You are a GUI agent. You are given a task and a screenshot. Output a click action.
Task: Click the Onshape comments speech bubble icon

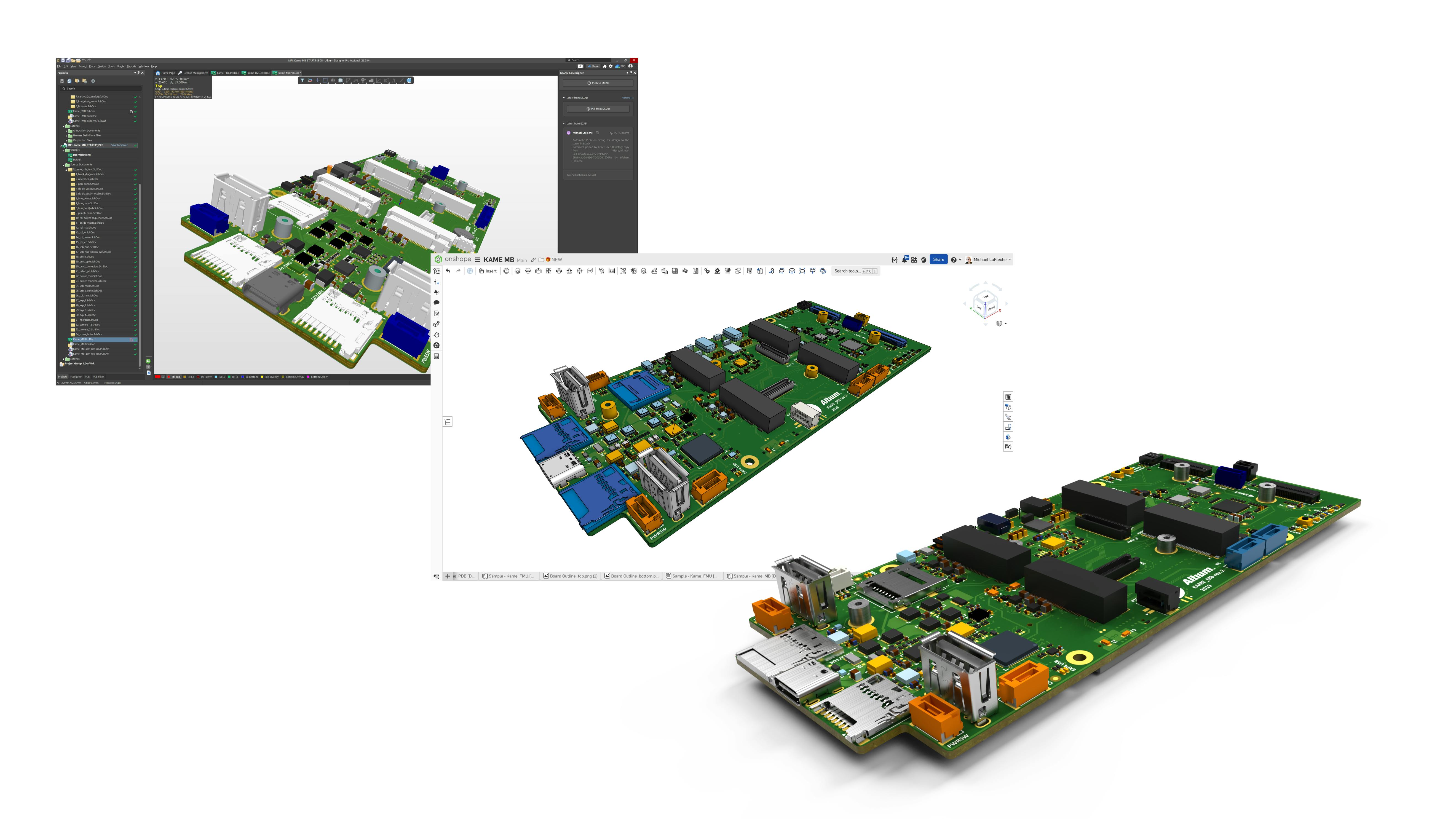click(x=436, y=303)
